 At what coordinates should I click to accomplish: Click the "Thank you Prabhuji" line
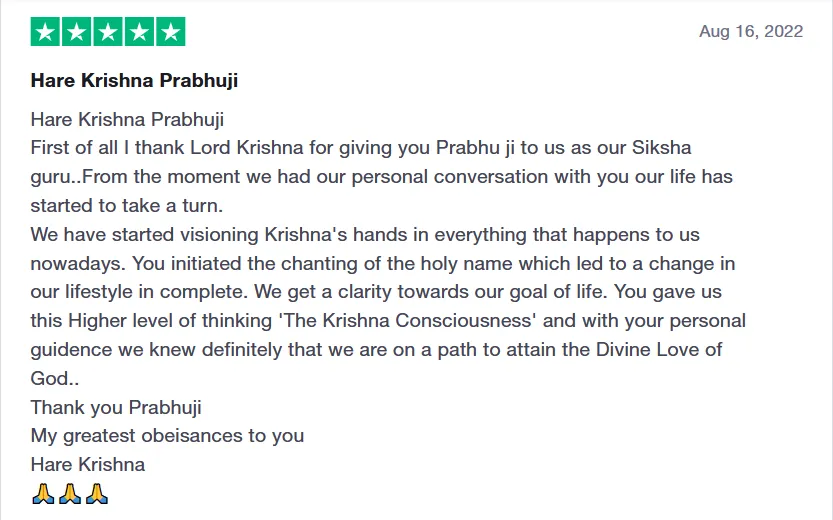coord(116,407)
